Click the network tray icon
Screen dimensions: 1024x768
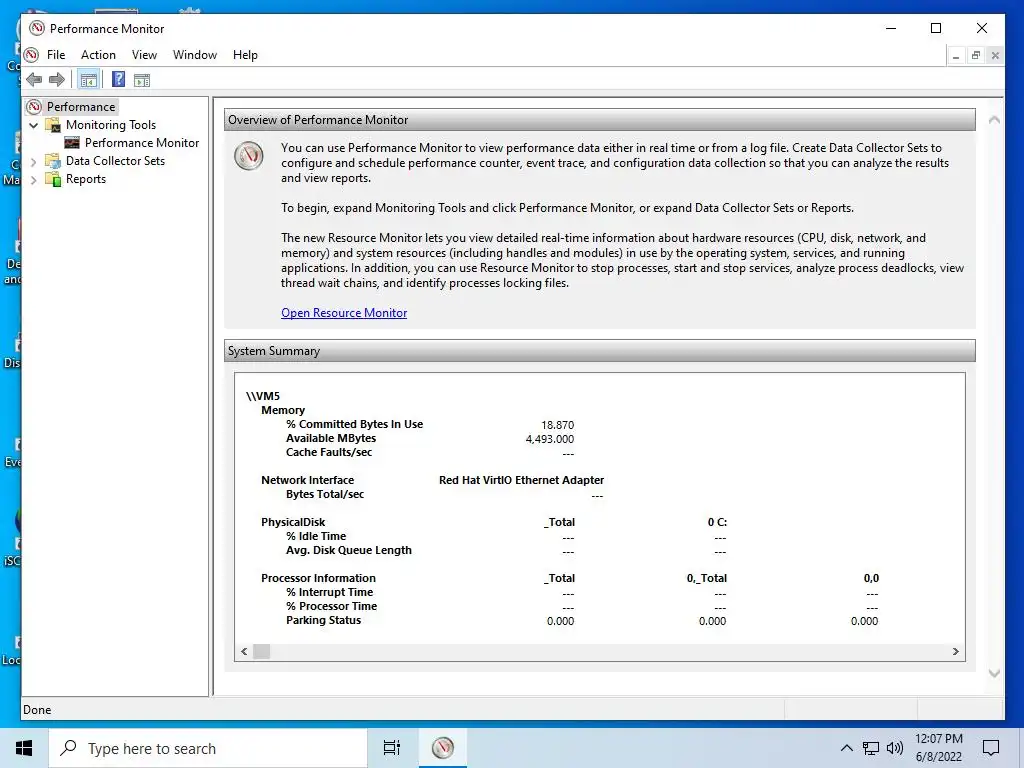[871, 748]
